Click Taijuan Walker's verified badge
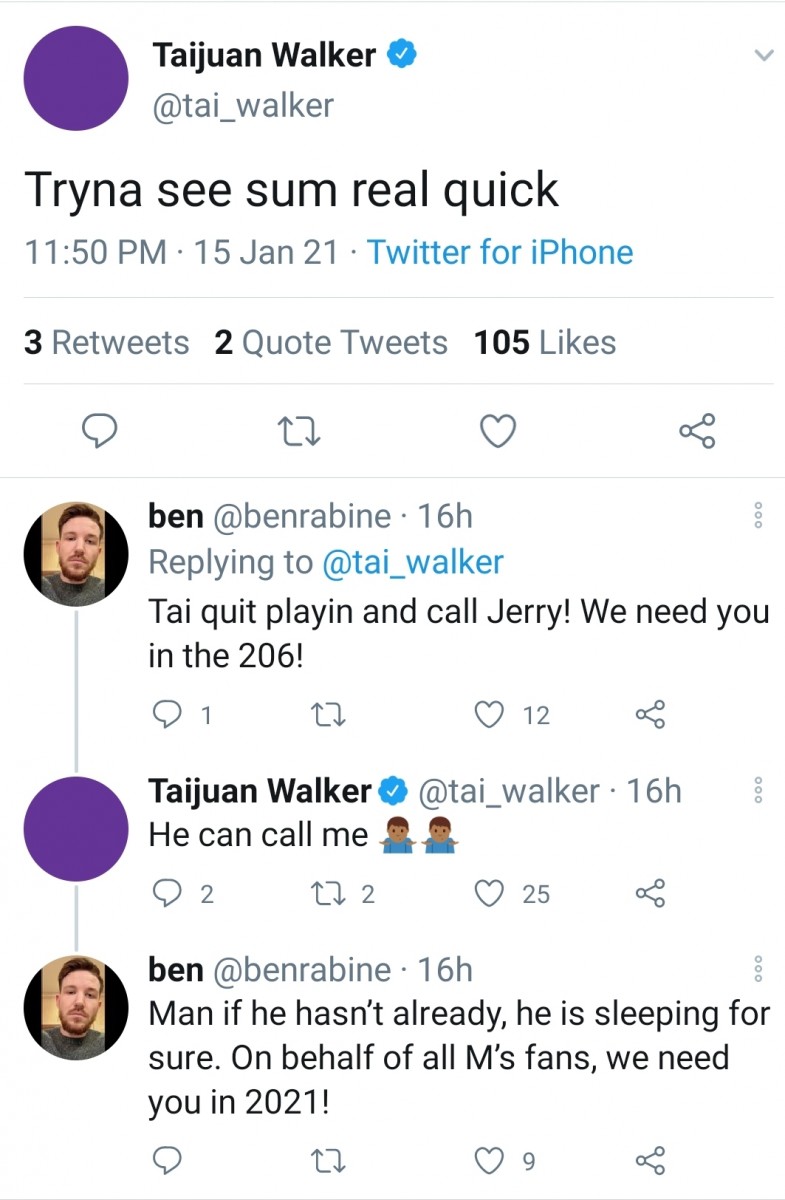The height and width of the screenshot is (1200, 785). point(403,55)
